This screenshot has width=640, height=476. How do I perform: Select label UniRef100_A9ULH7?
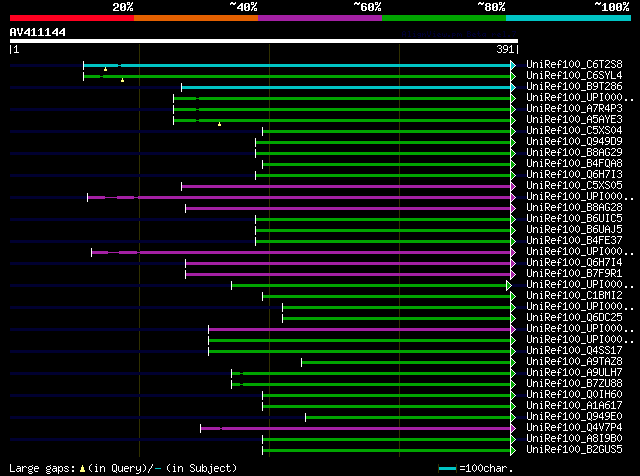pyautogui.click(x=574, y=373)
